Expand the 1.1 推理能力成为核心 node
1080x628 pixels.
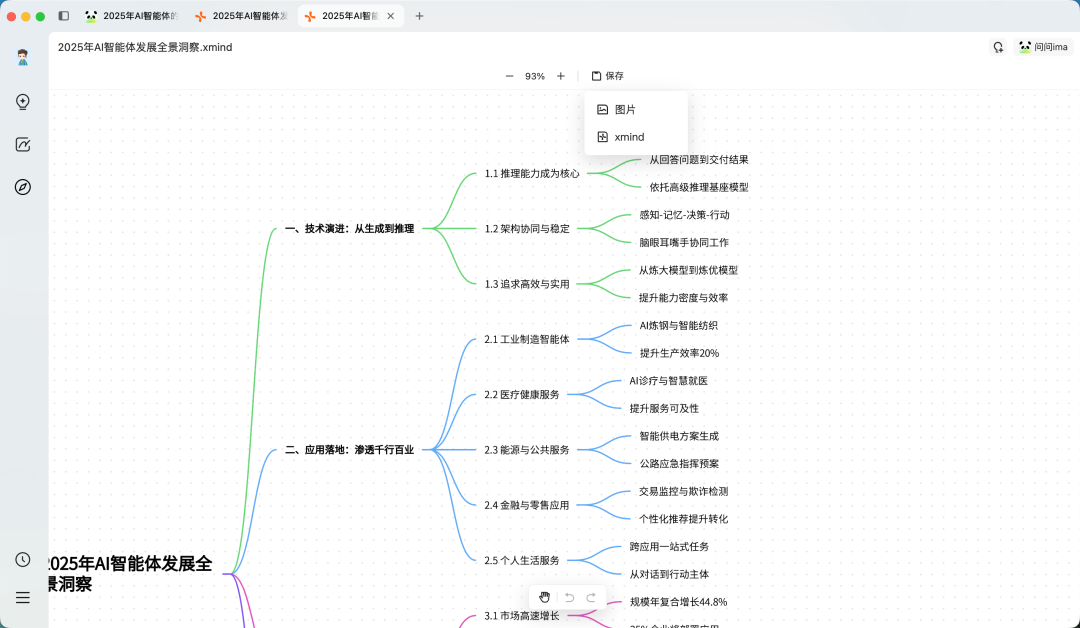click(600, 173)
